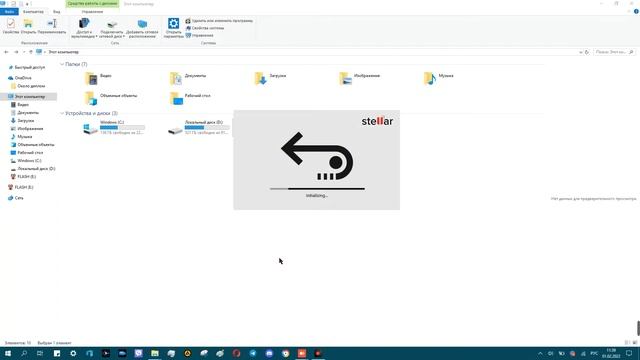
Task: Select Windows (C:) in navigation pane
Action: coord(26,160)
